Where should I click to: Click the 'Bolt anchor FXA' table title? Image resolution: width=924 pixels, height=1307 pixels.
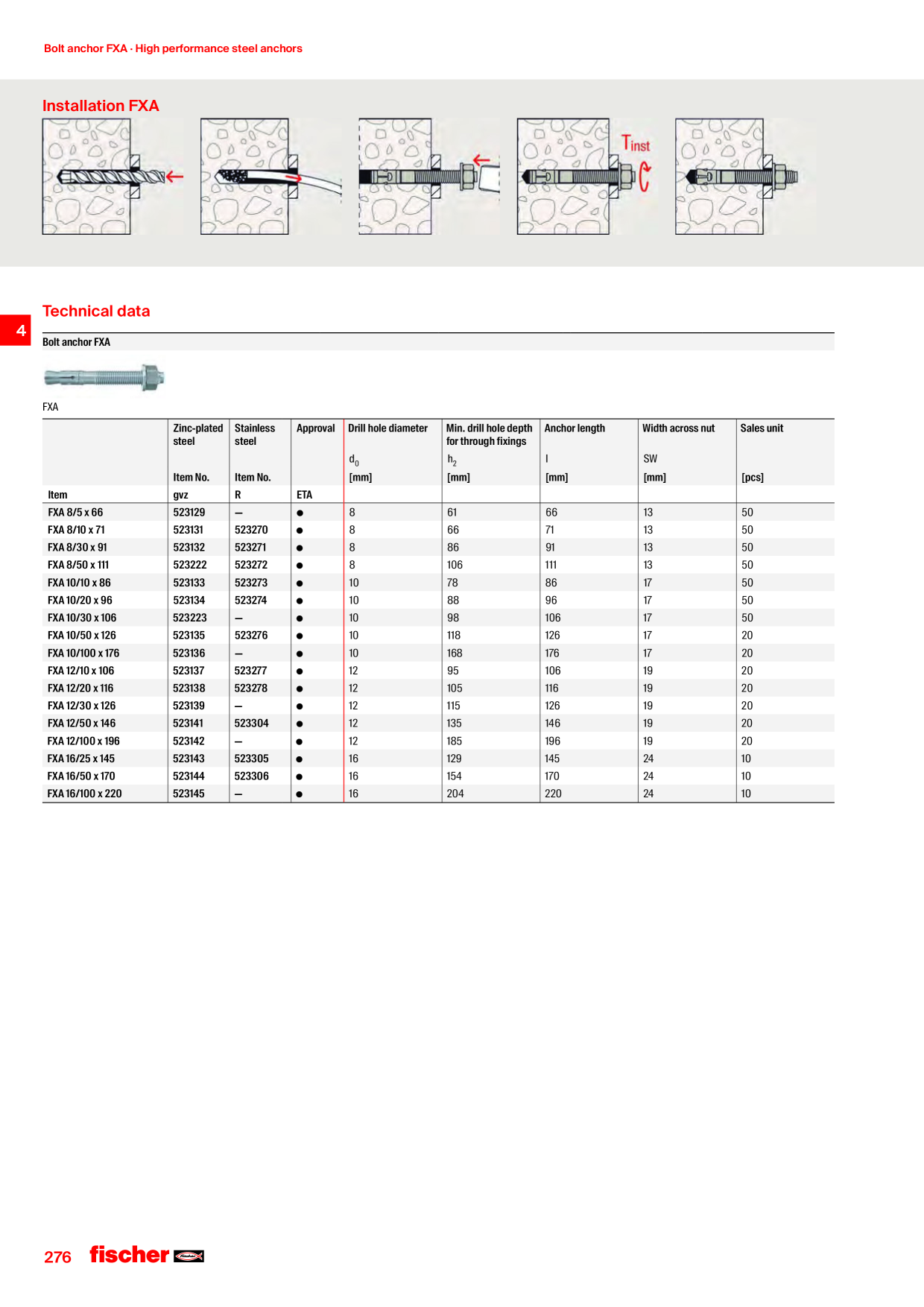click(x=76, y=342)
